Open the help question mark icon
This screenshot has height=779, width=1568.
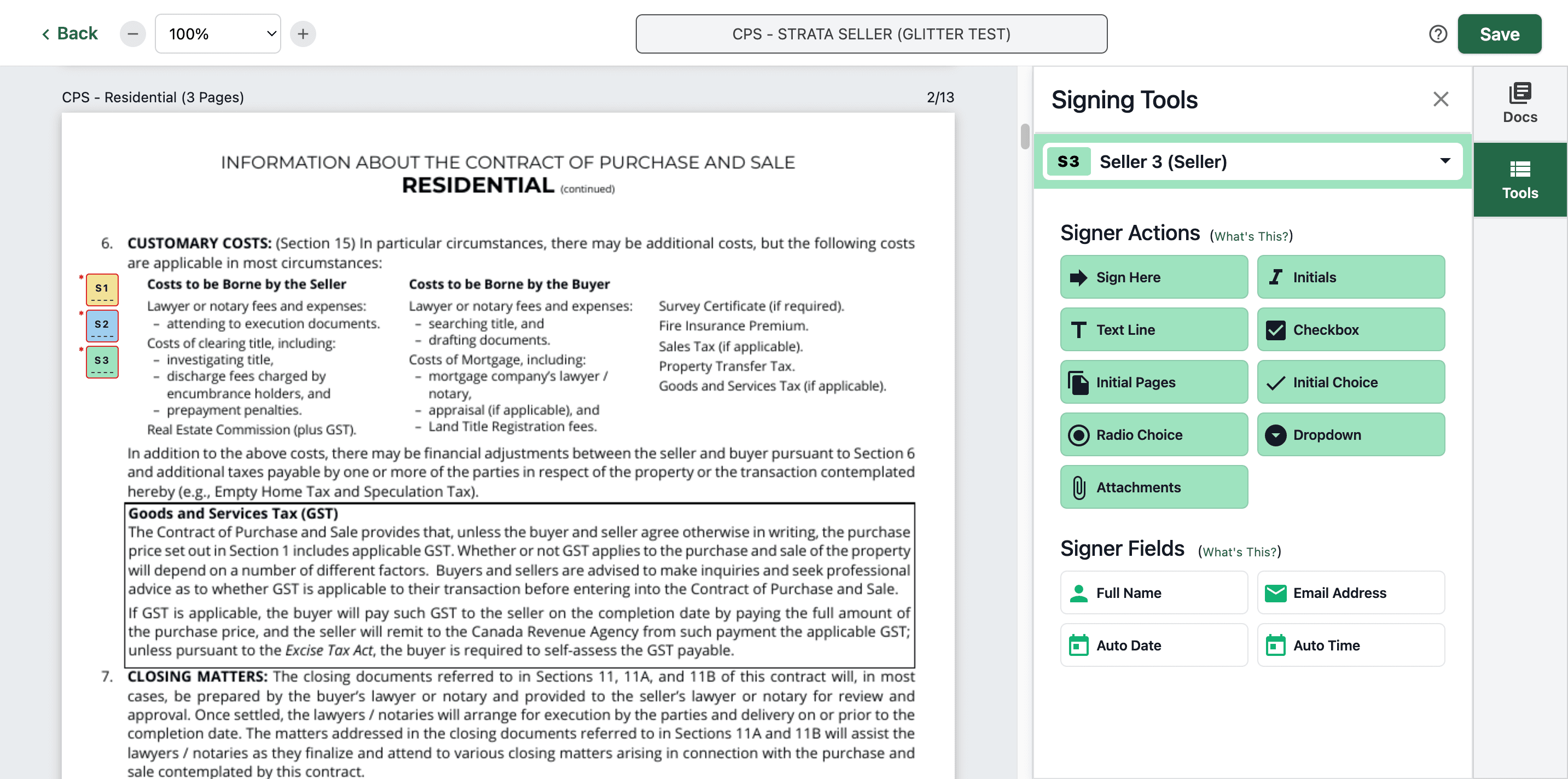pos(1438,34)
